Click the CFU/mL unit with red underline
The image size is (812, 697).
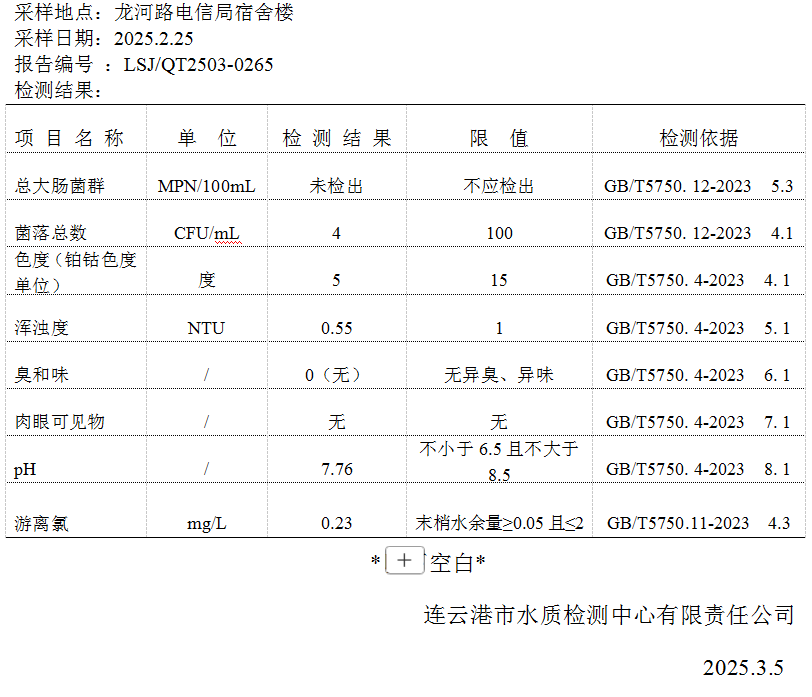click(207, 233)
